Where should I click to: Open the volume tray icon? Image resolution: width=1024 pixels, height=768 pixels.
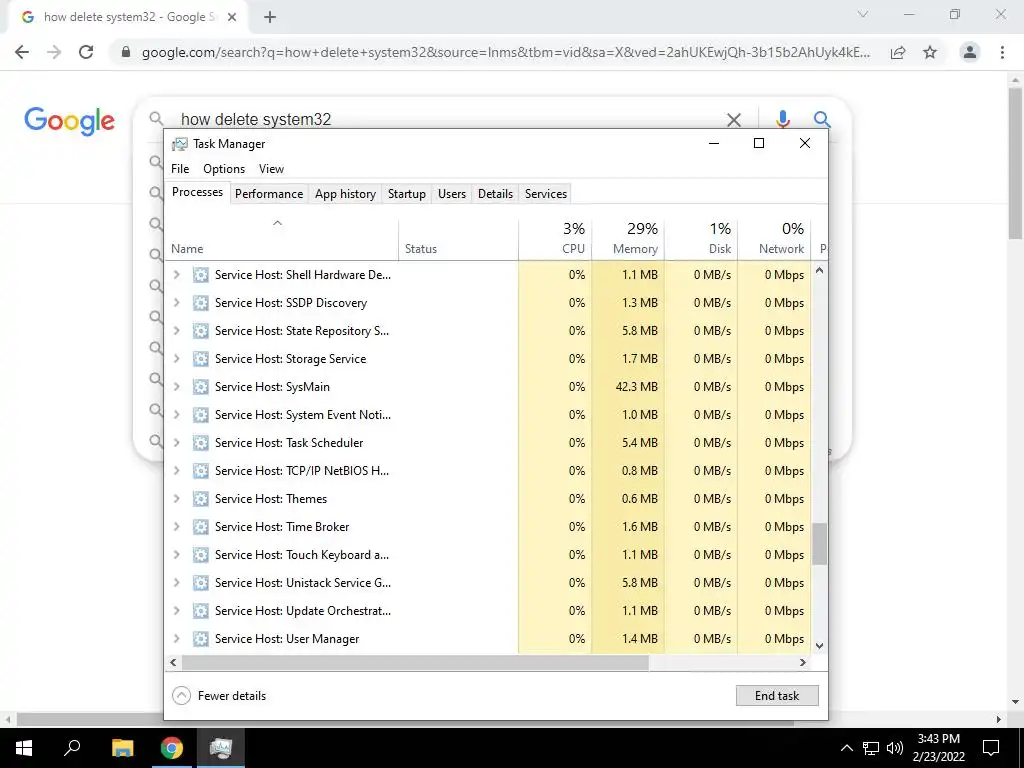(895, 748)
